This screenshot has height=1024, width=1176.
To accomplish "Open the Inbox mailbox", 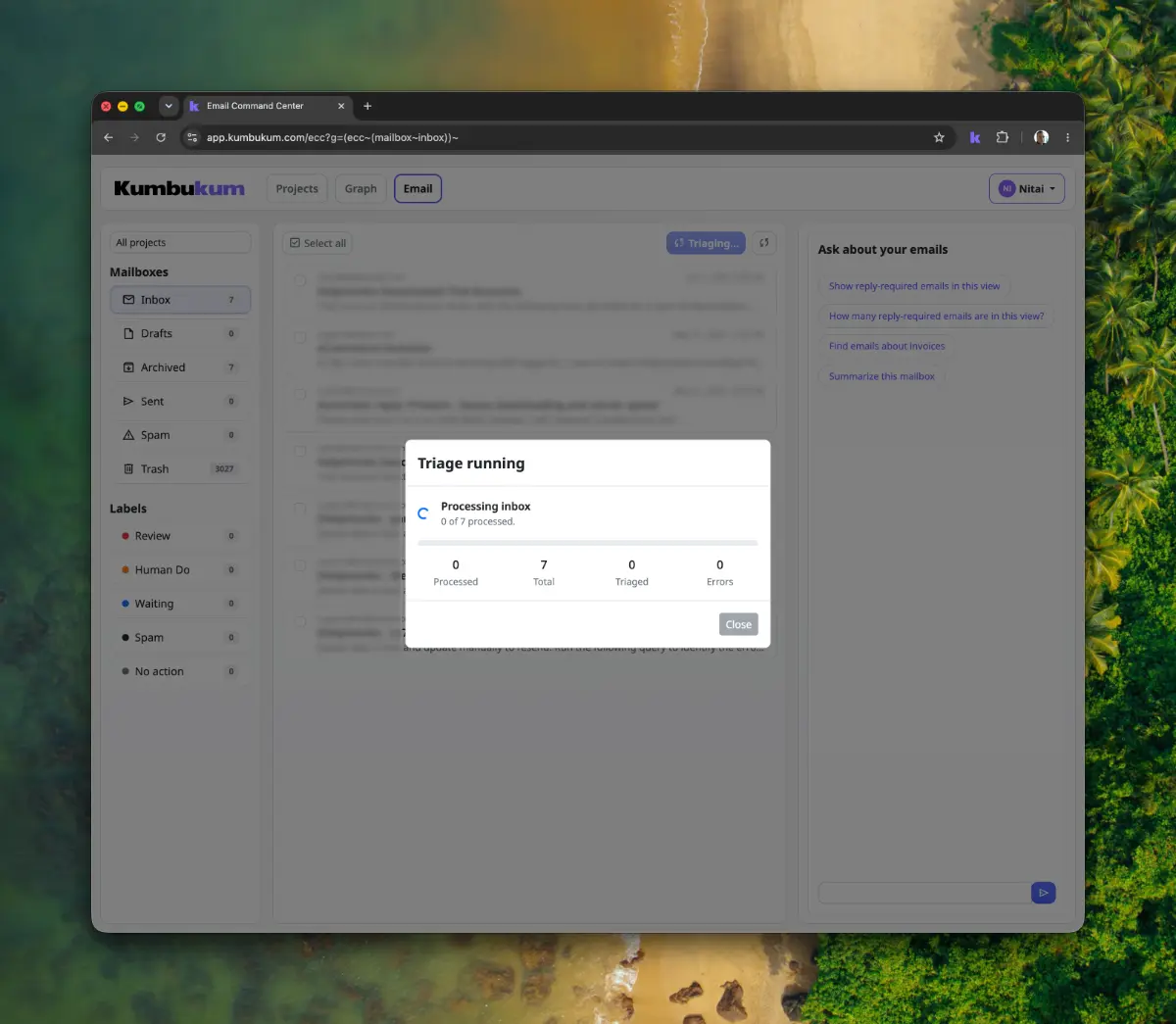I will (x=180, y=300).
